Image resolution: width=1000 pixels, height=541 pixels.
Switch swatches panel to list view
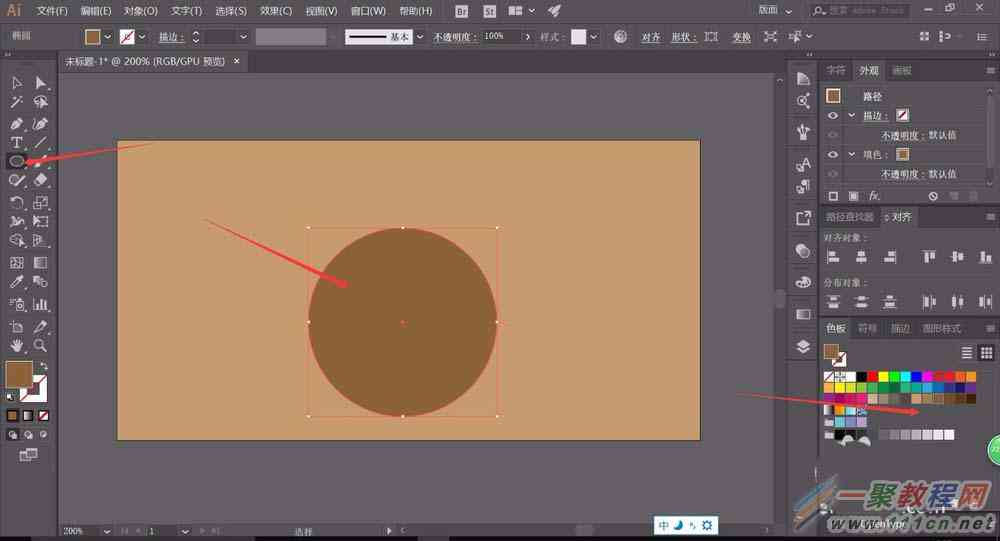pyautogui.click(x=967, y=353)
